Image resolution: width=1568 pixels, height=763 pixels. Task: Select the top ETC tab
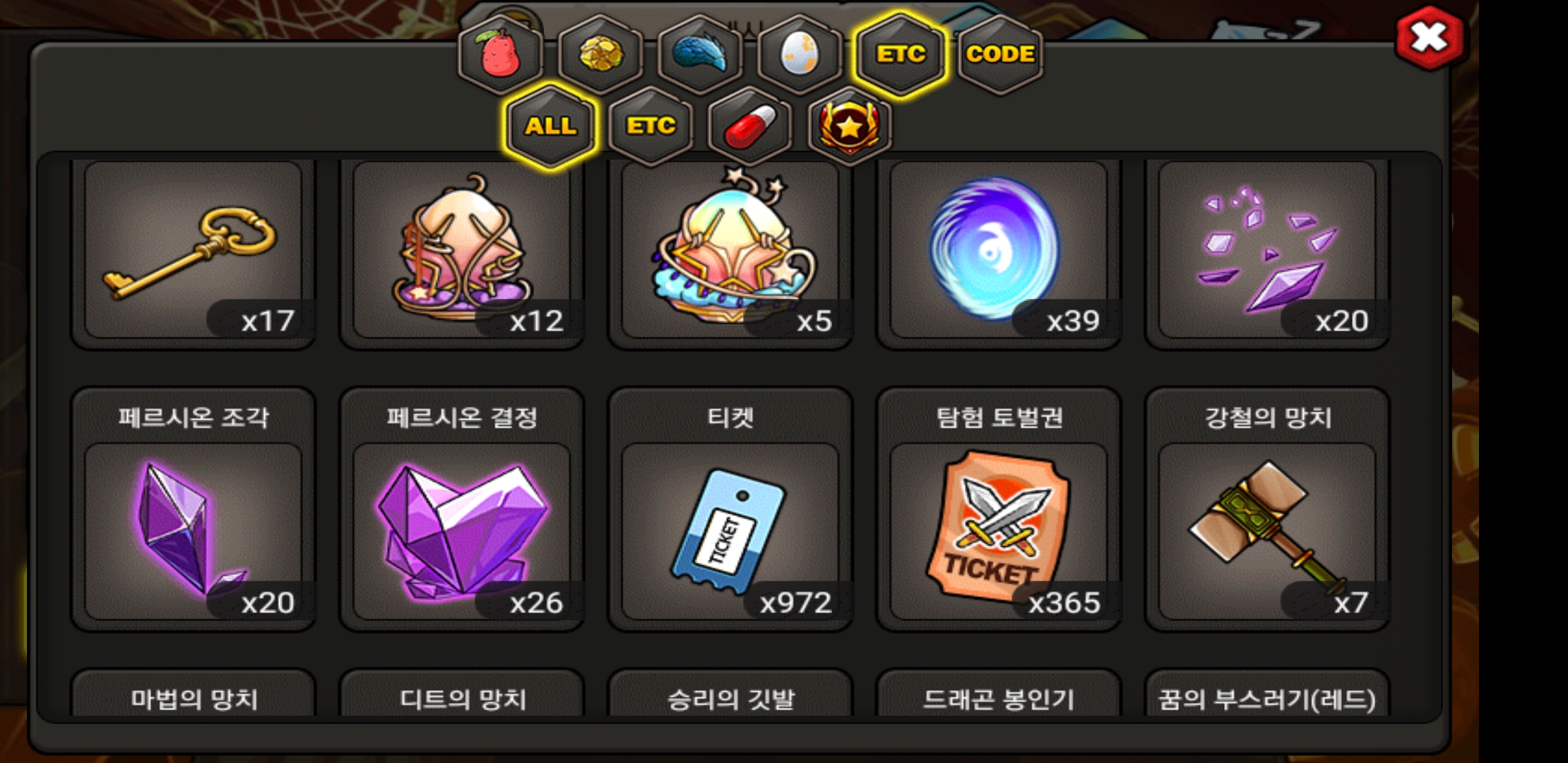coord(901,54)
